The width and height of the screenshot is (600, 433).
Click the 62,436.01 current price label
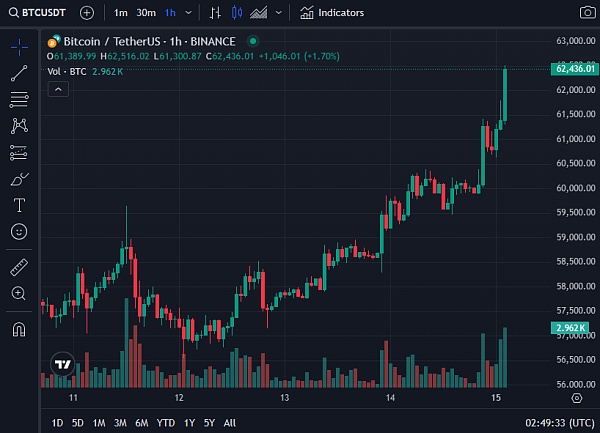click(x=575, y=69)
